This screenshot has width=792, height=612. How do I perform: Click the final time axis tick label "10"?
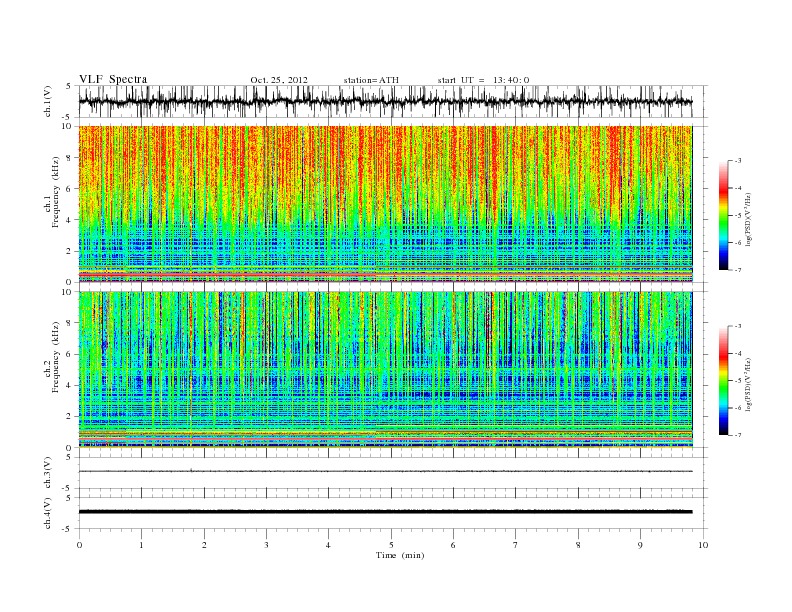703,545
